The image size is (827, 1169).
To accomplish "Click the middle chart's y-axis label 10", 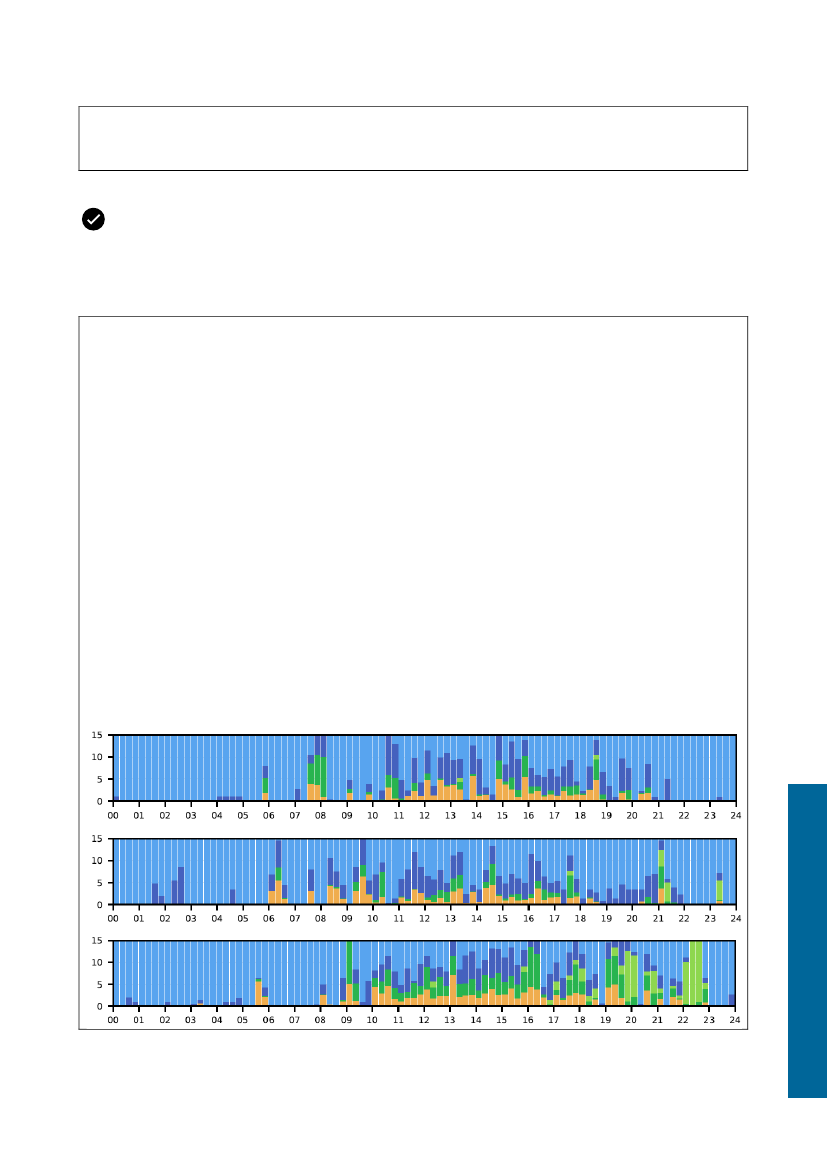I will [x=98, y=860].
